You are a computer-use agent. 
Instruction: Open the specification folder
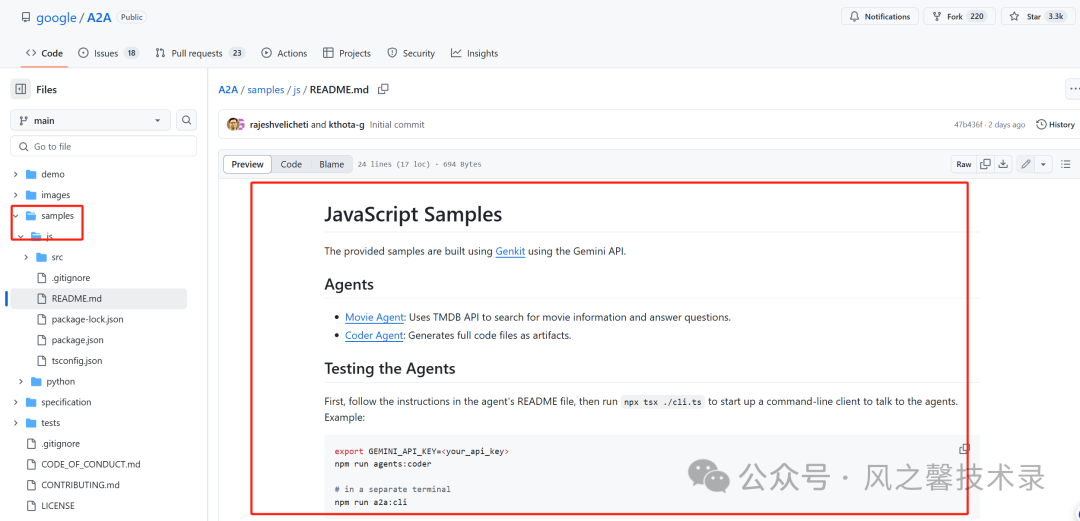coord(66,402)
